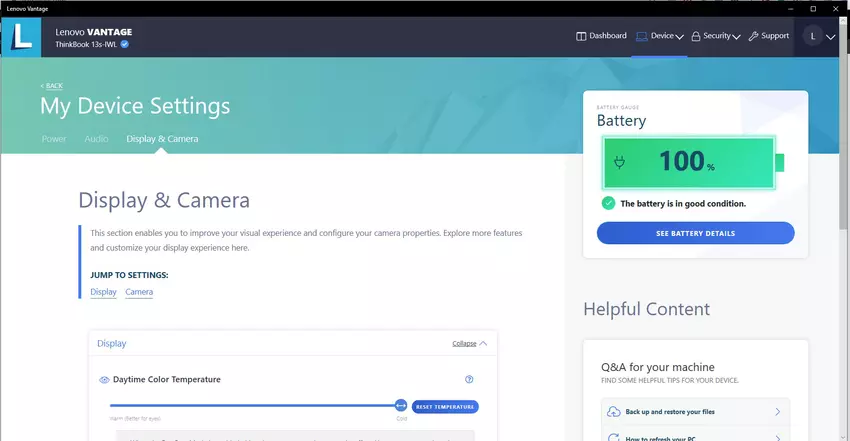Image resolution: width=850 pixels, height=441 pixels.
Task: Switch to the Power tab
Action: point(54,139)
